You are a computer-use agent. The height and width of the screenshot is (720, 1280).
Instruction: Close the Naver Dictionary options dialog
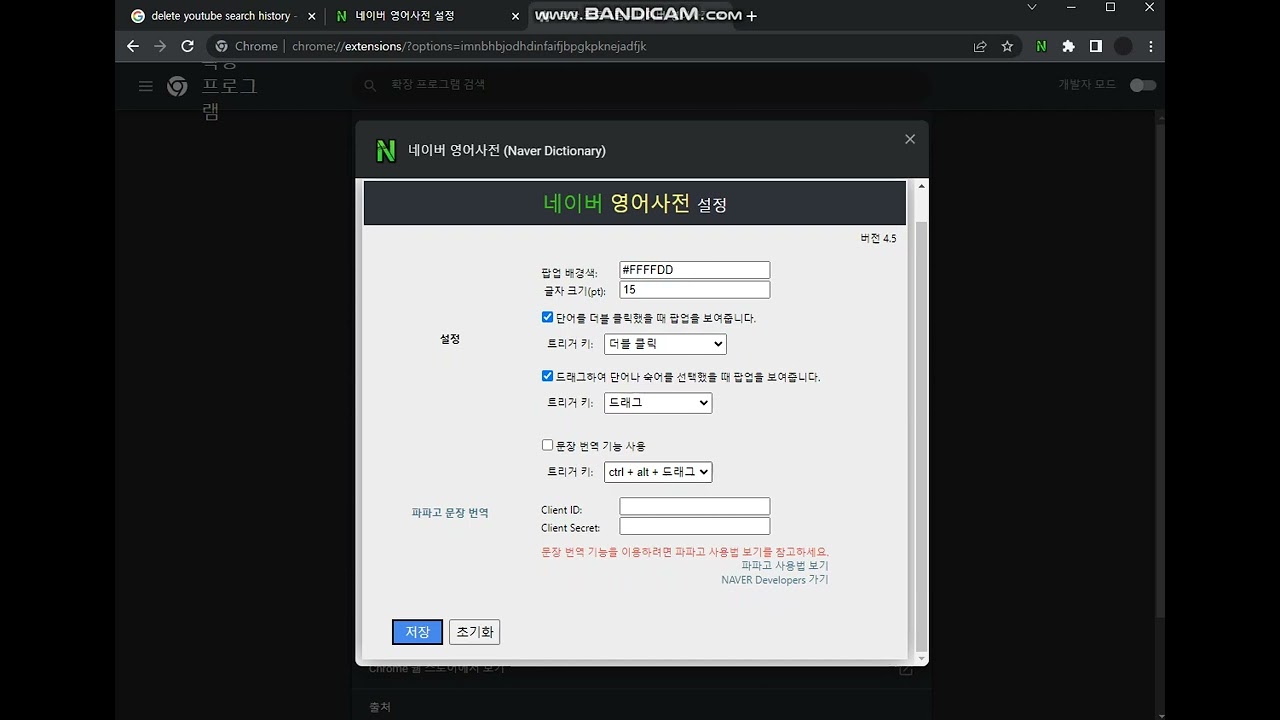[910, 139]
